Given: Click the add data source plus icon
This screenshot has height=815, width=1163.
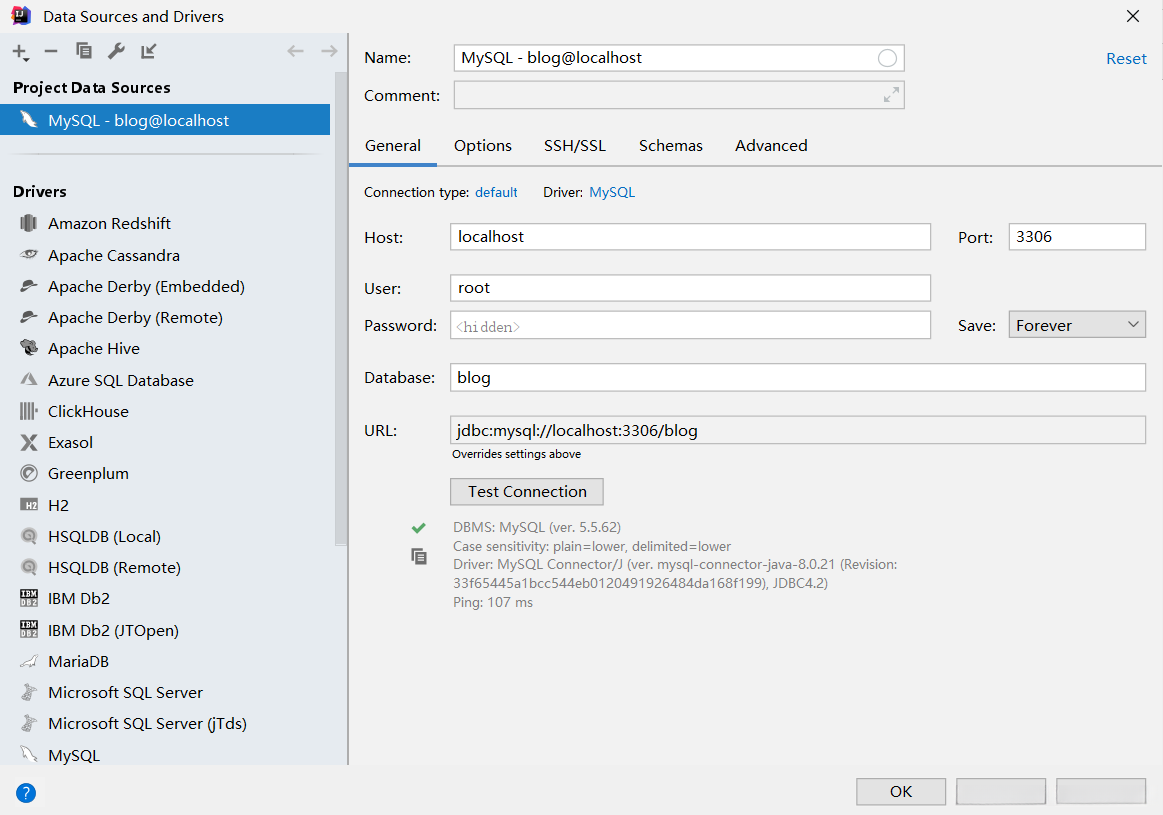Looking at the screenshot, I should coord(19,51).
